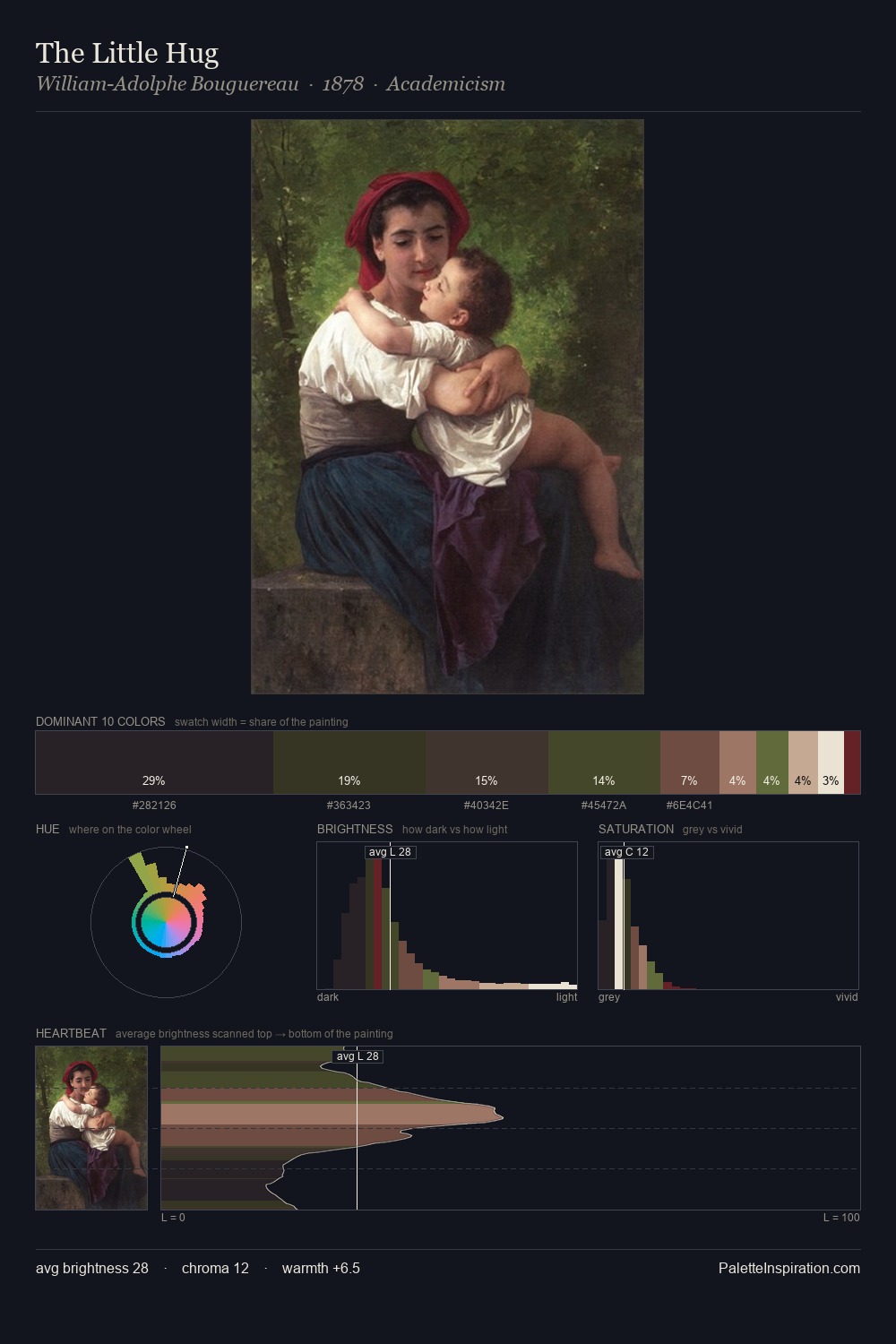The height and width of the screenshot is (1344, 896).
Task: Click the BRIGHTNESS section heading
Action: coord(355,829)
